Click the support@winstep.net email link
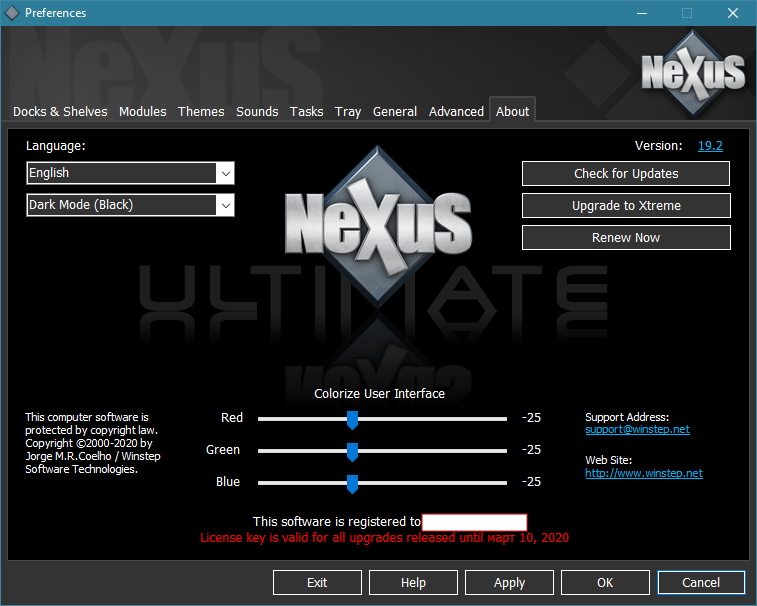This screenshot has height=606, width=757. (637, 430)
